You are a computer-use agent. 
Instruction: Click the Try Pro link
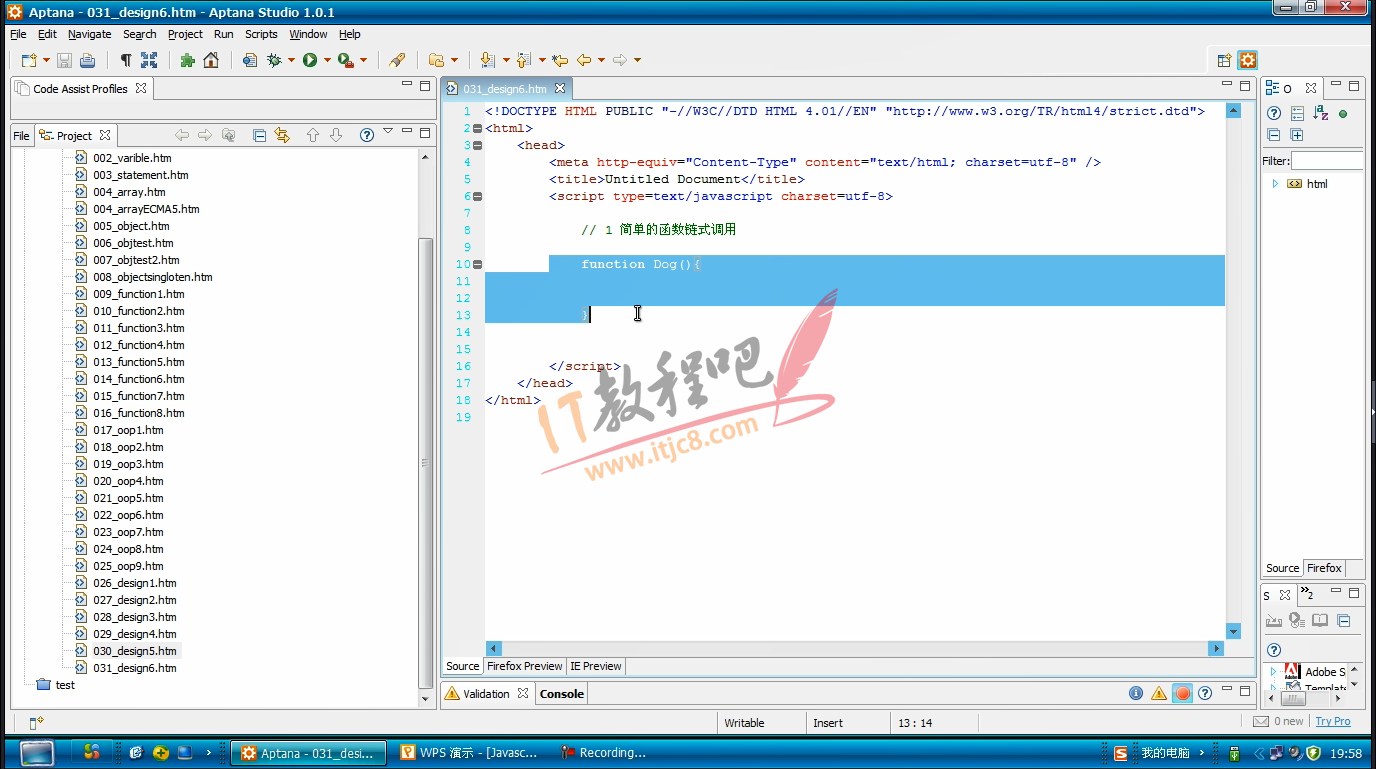[x=1333, y=721]
